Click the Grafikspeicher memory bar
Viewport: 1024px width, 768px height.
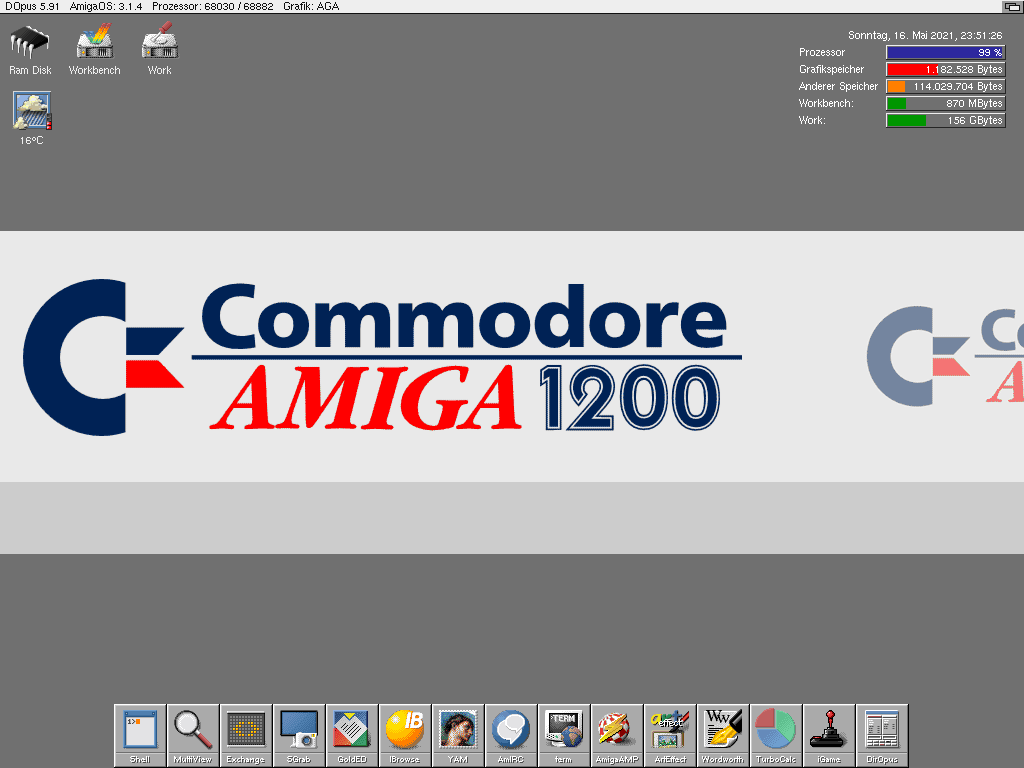[945, 69]
